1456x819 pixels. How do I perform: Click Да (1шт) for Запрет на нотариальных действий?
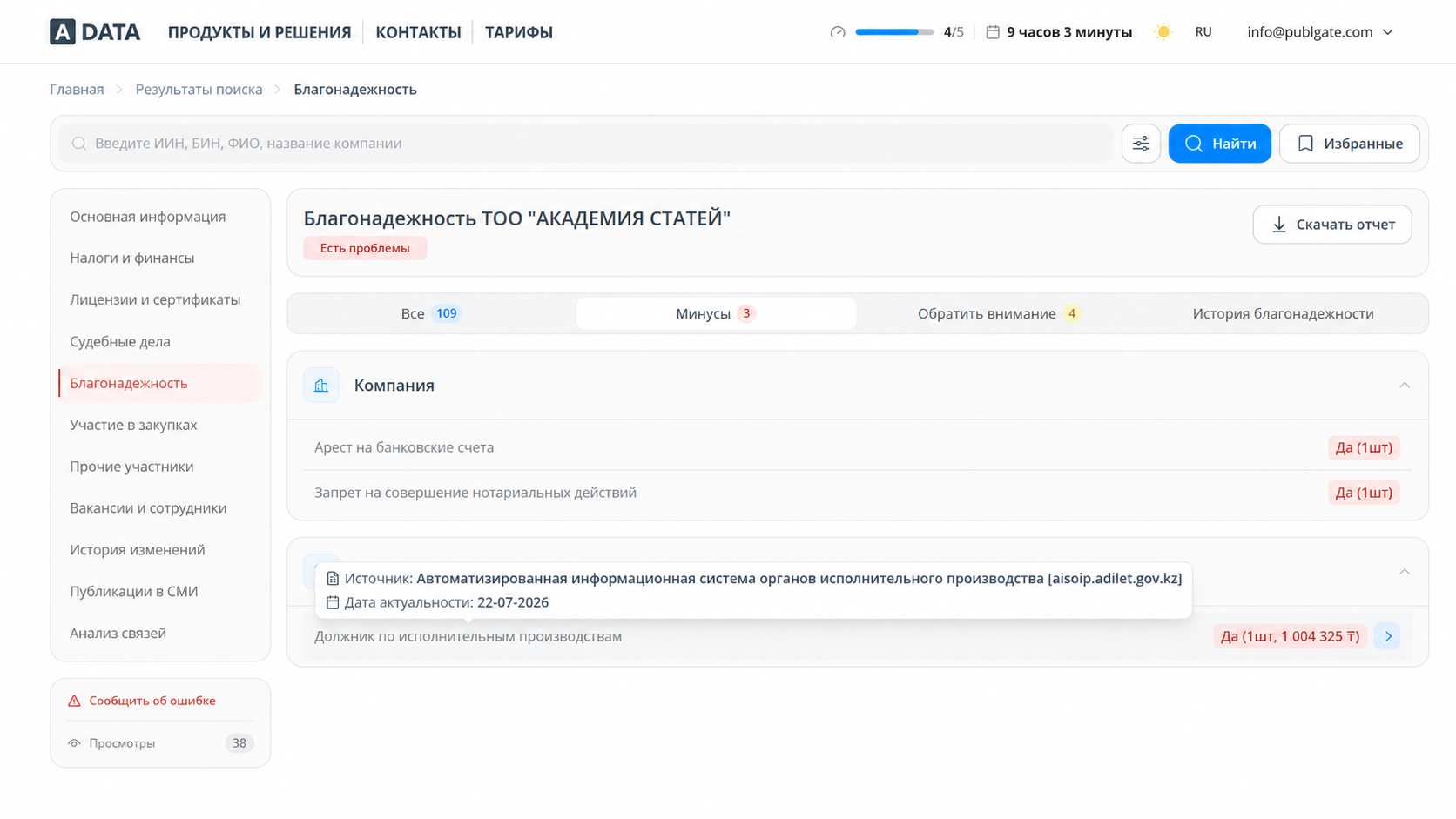tap(1364, 493)
